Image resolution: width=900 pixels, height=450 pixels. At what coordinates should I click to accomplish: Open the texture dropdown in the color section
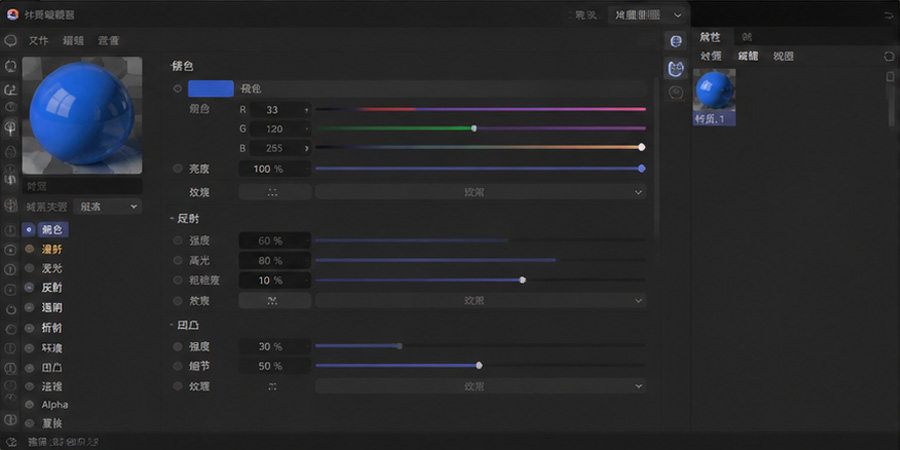click(480, 192)
